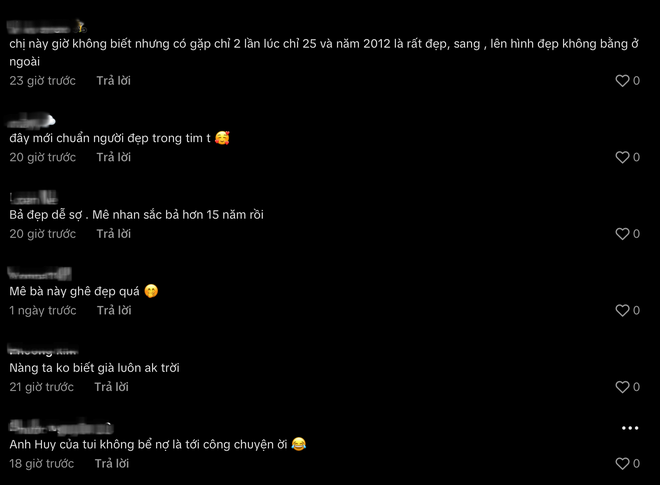Screen dimensions: 660x485
Task: Select the comment text 'Mê nhan sắc bả hơn 15 năm'
Action: point(170,215)
